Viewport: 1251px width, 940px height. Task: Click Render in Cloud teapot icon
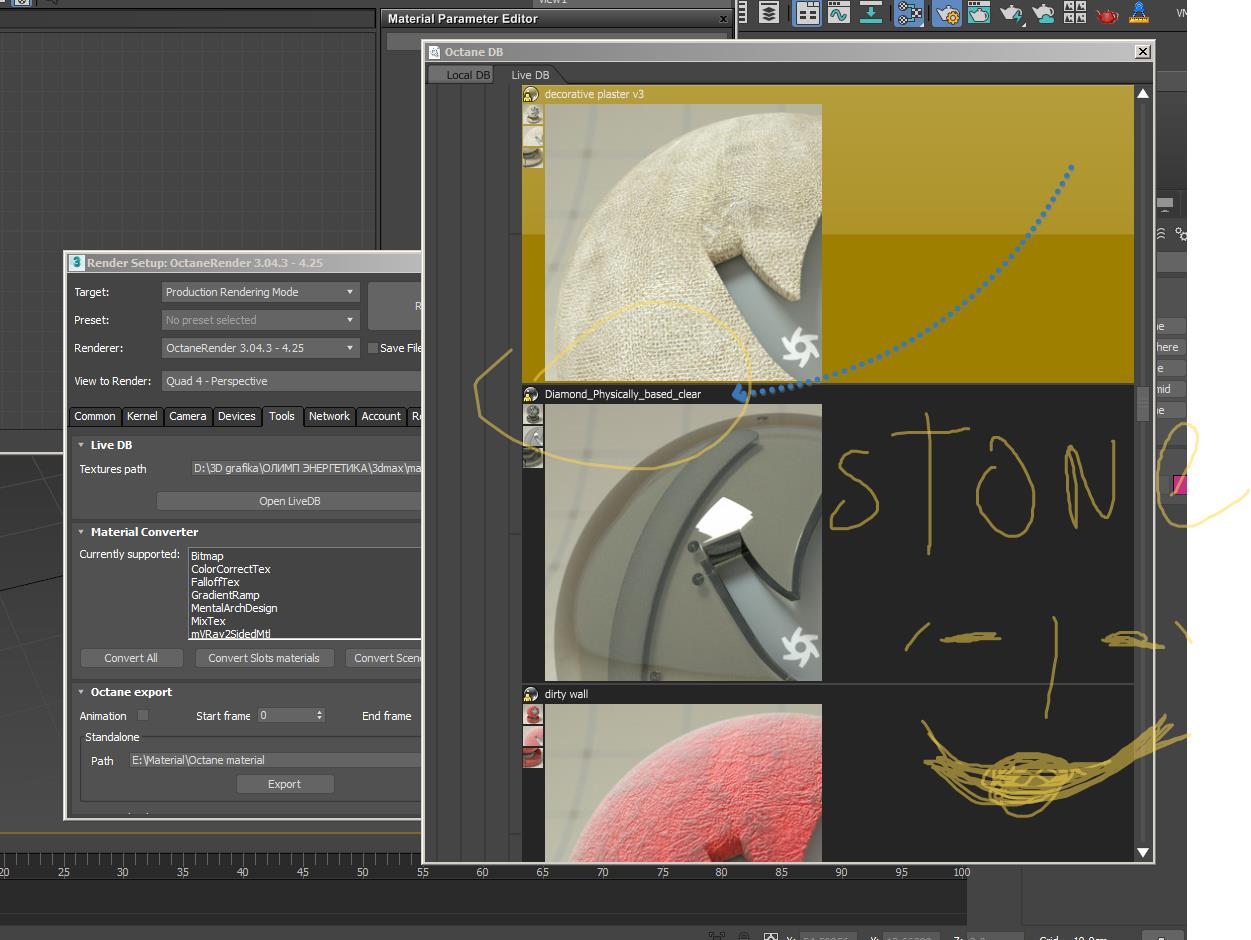click(1043, 13)
